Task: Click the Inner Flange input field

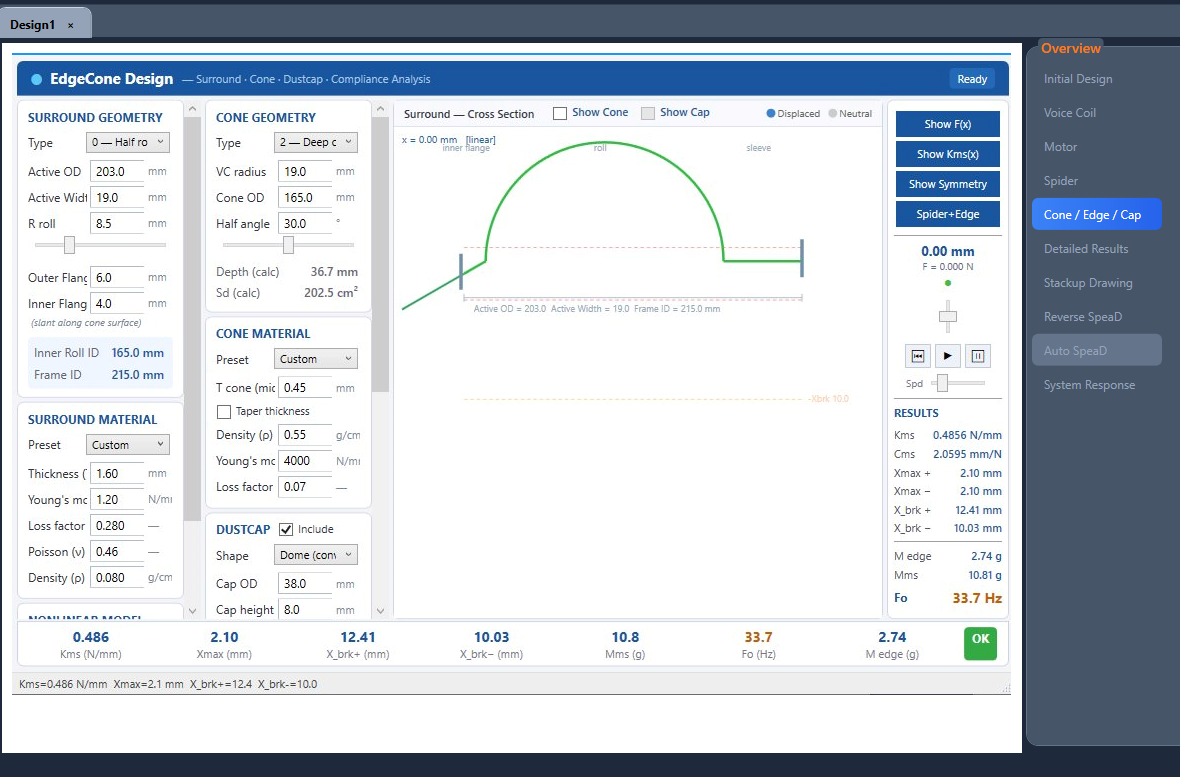Action: pos(117,303)
